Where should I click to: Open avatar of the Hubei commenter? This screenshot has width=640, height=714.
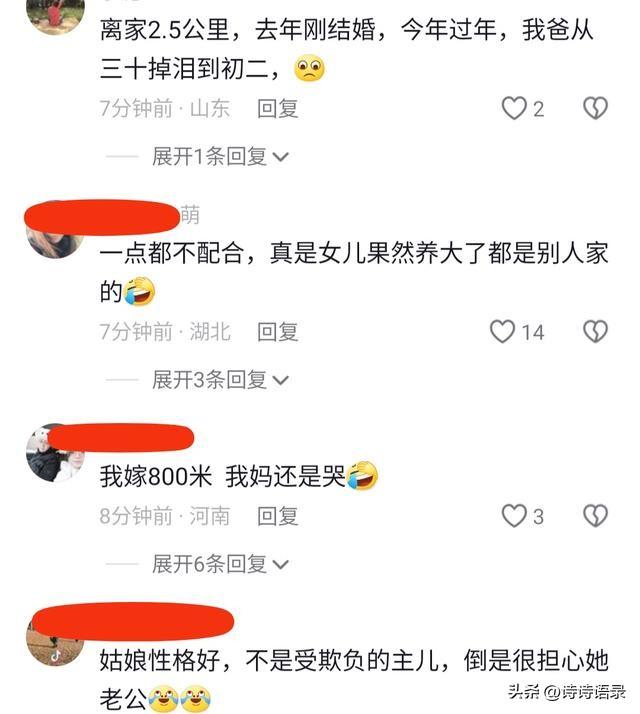(x=55, y=230)
